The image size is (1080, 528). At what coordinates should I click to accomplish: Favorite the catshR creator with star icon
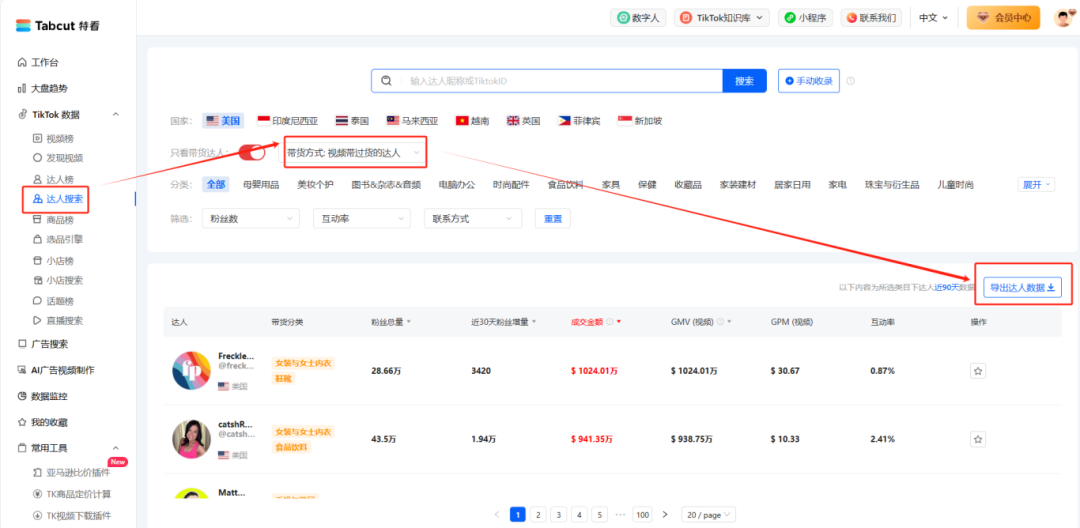point(978,439)
